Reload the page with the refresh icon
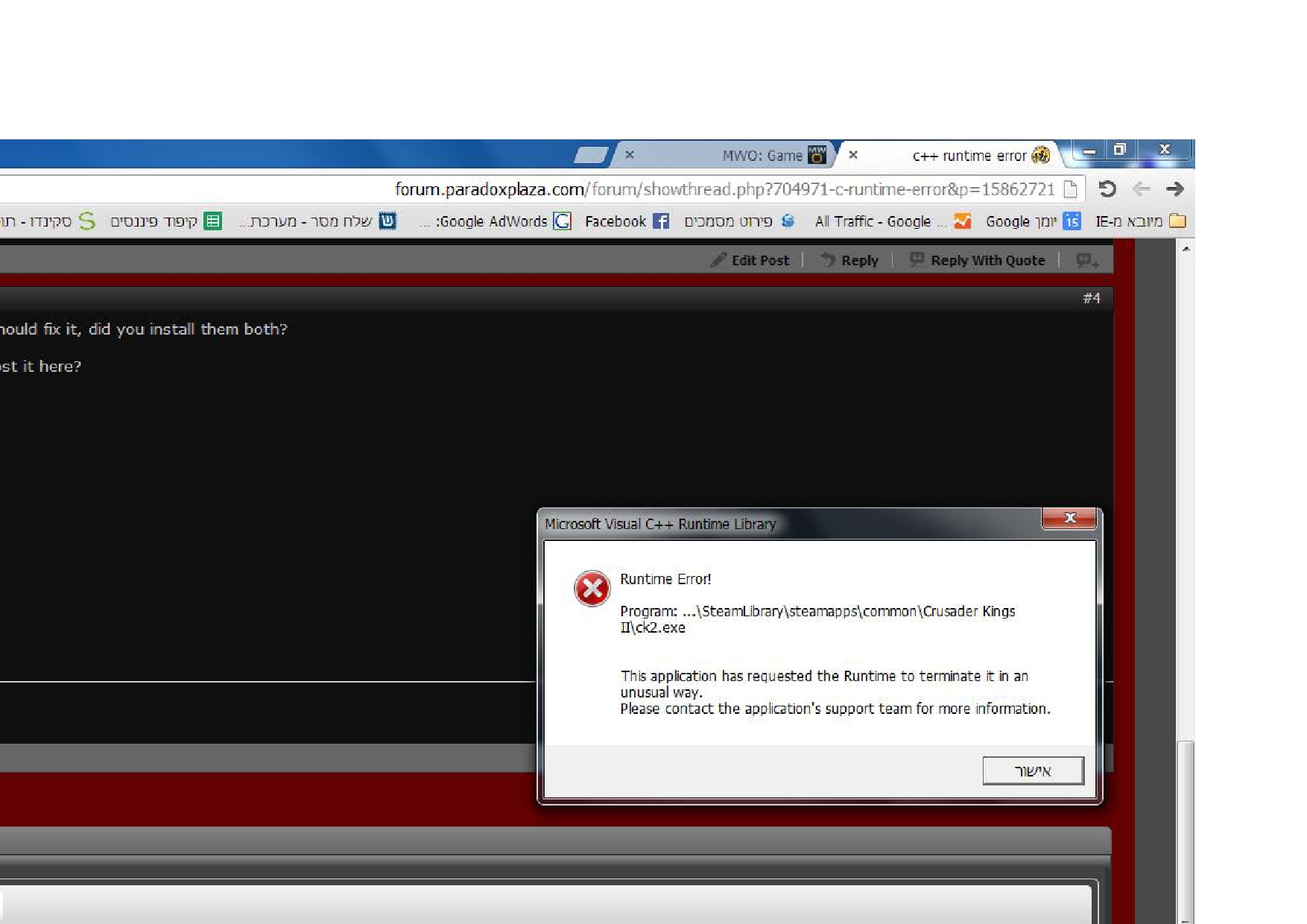The width and height of the screenshot is (1307, 924). [x=1107, y=189]
